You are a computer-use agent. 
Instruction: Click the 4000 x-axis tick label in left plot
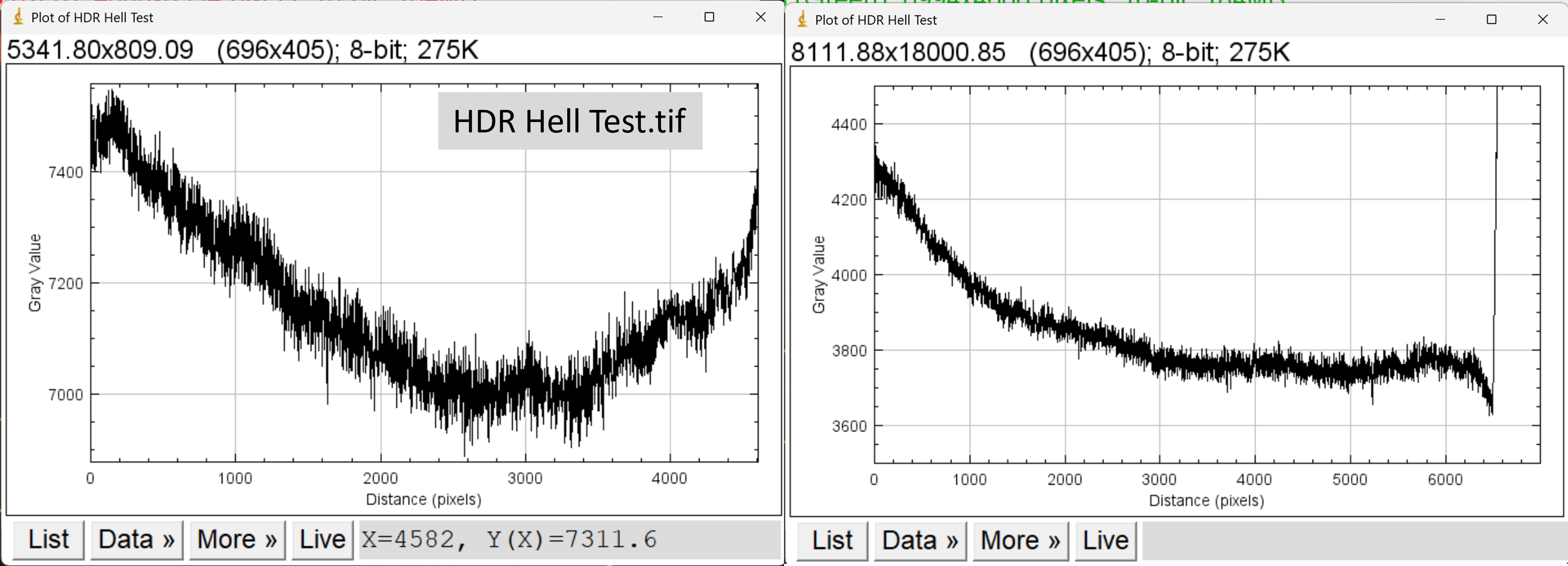[669, 478]
